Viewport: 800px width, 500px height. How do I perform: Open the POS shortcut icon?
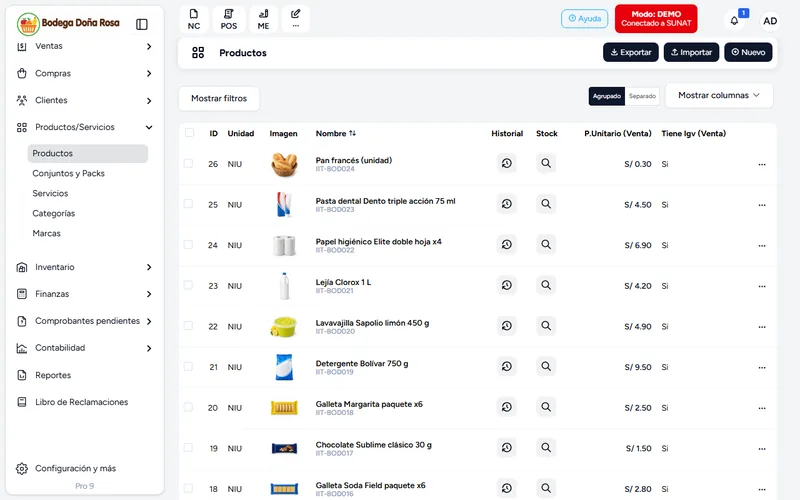point(229,19)
